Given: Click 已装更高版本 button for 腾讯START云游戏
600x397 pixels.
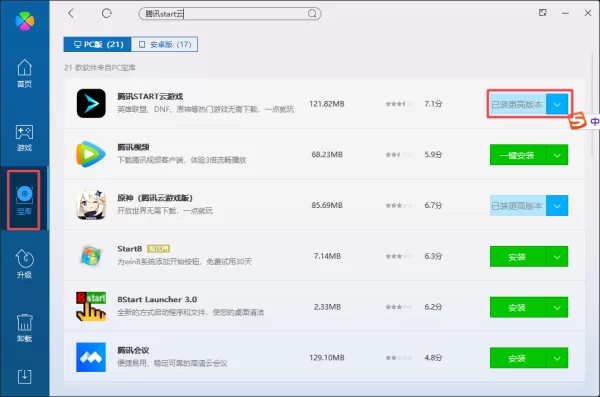Looking at the screenshot, I should tap(517, 104).
